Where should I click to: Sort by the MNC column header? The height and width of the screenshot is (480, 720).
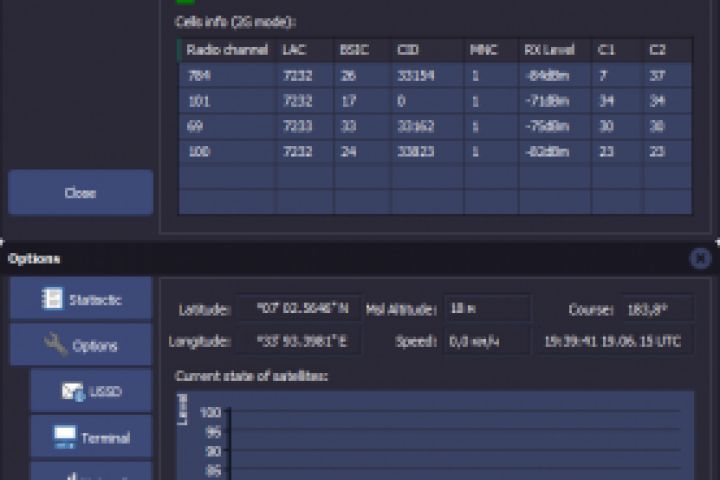point(491,50)
